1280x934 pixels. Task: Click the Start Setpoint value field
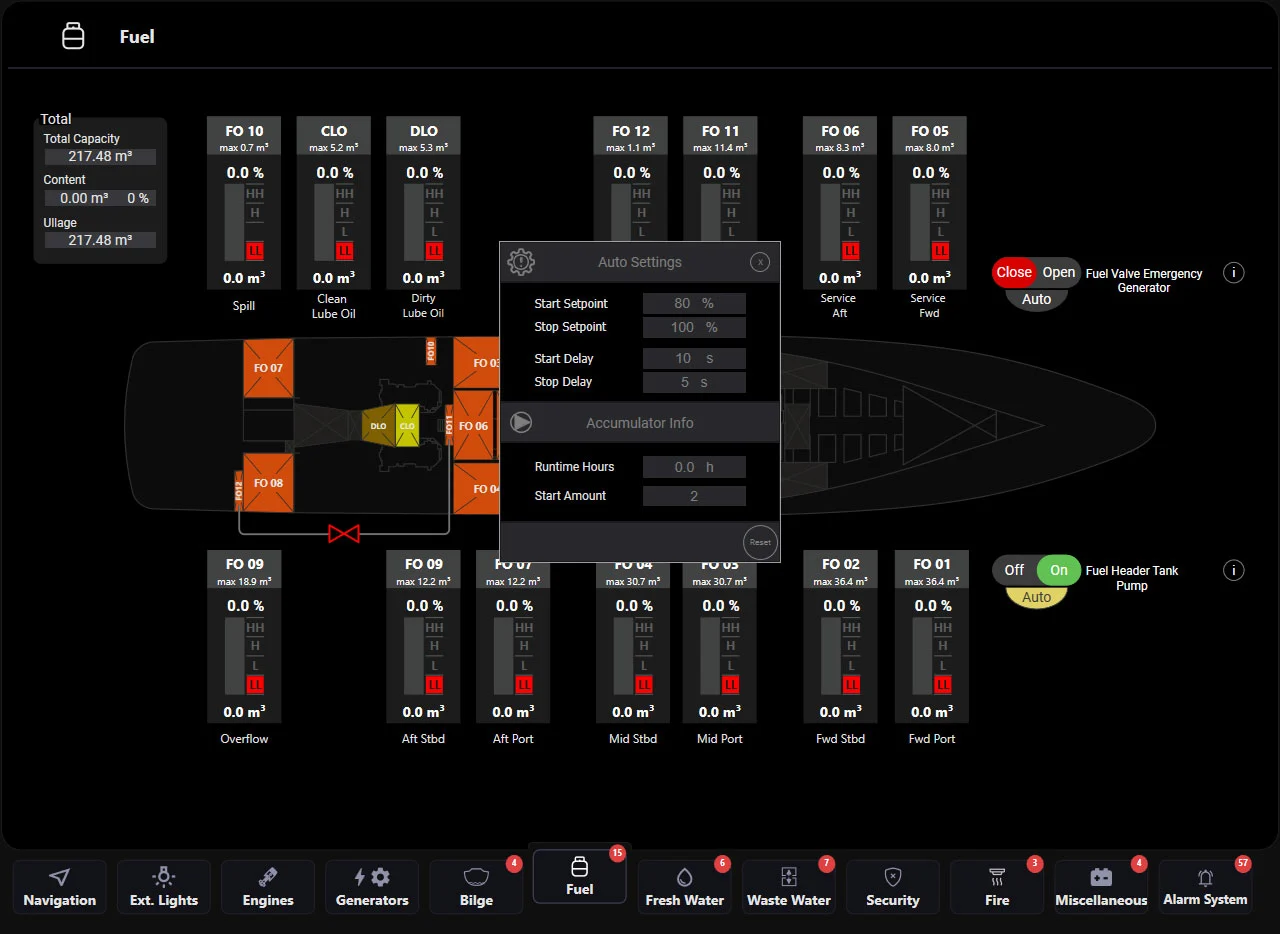(694, 303)
